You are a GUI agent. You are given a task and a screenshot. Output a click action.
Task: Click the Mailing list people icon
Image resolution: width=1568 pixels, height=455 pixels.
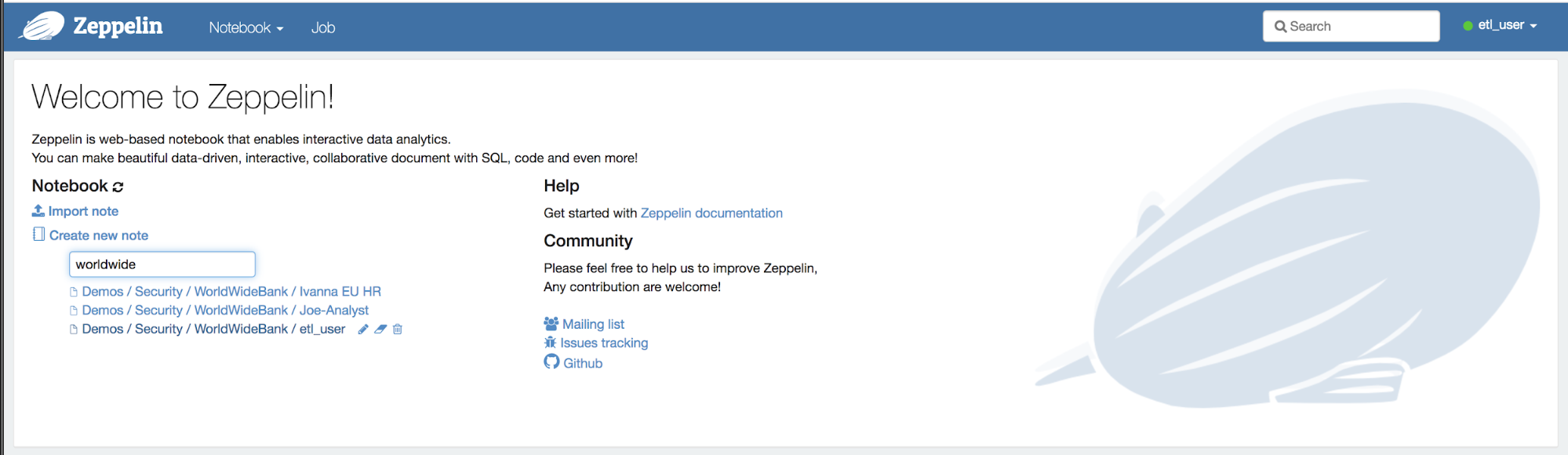[x=551, y=323]
